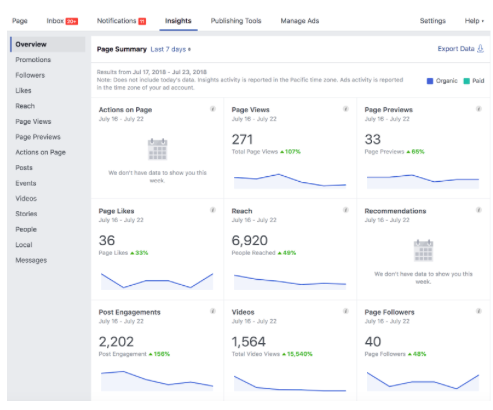The width and height of the screenshot is (493, 410).
Task: Open Posts in the sidebar
Action: click(x=24, y=168)
